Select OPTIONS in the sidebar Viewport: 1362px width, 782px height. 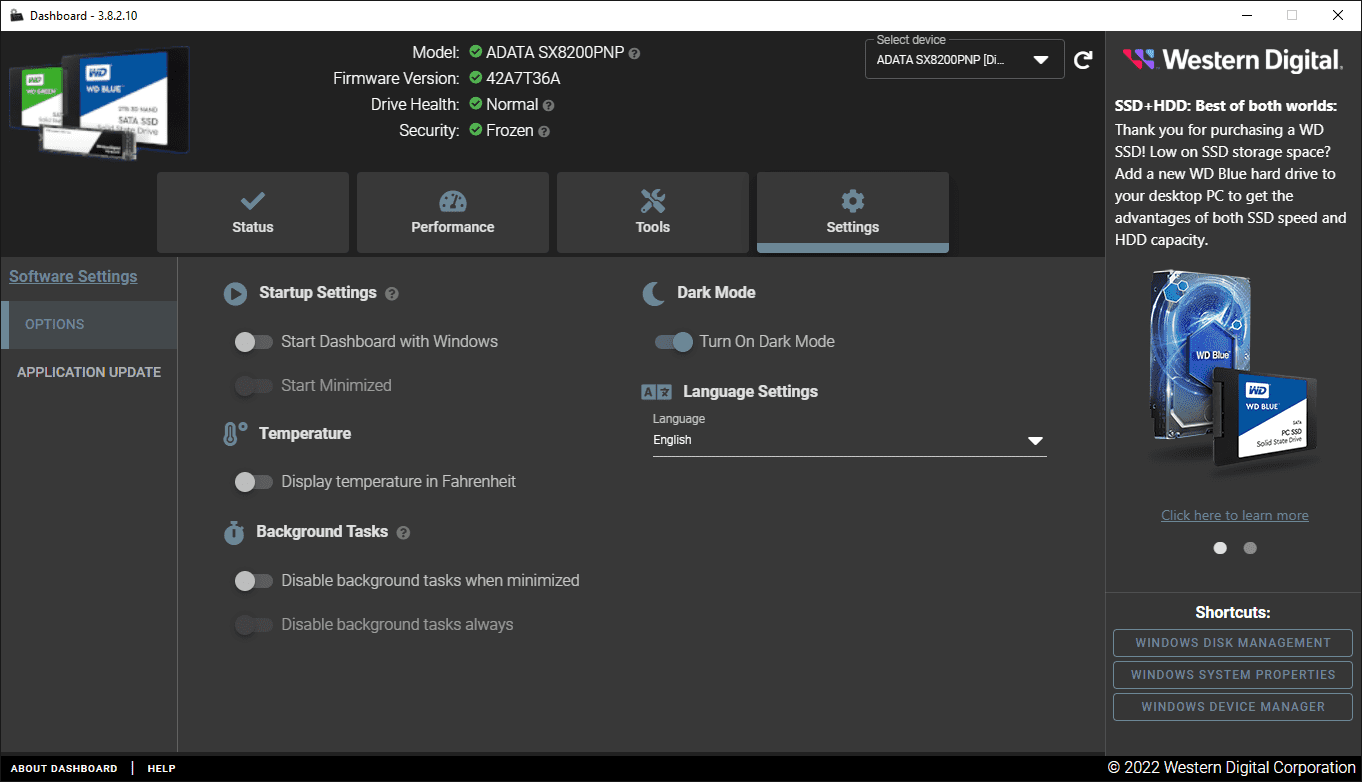[x=89, y=325]
